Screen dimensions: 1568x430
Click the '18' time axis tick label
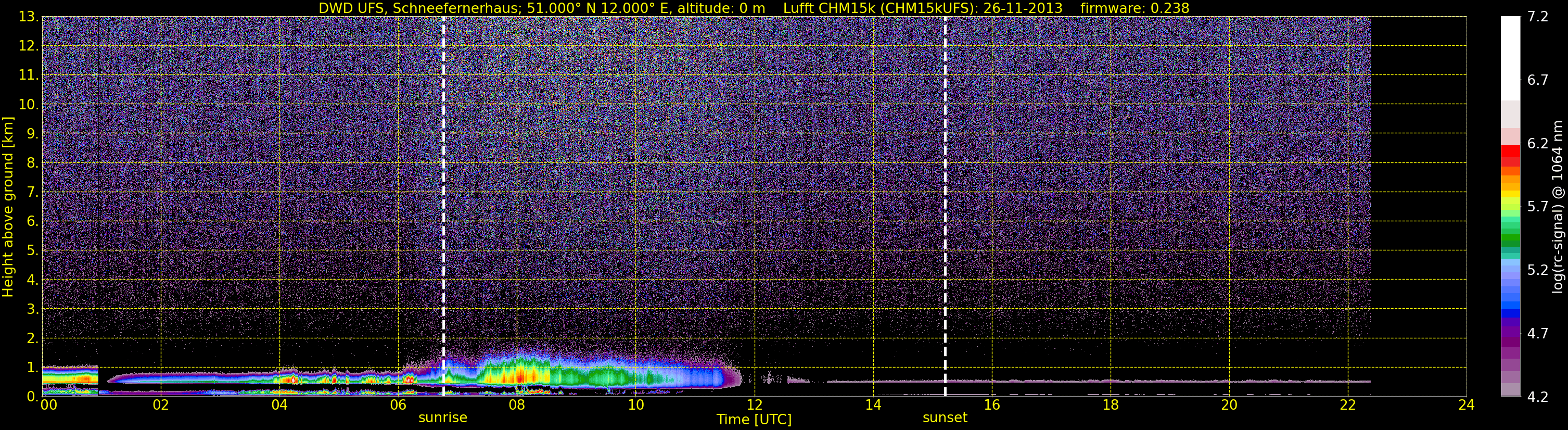[1110, 405]
